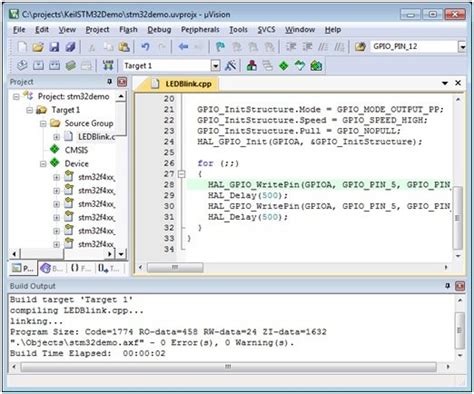The height and width of the screenshot is (394, 474).
Task: Collapse the Target 1 tree node
Action: tap(29, 110)
